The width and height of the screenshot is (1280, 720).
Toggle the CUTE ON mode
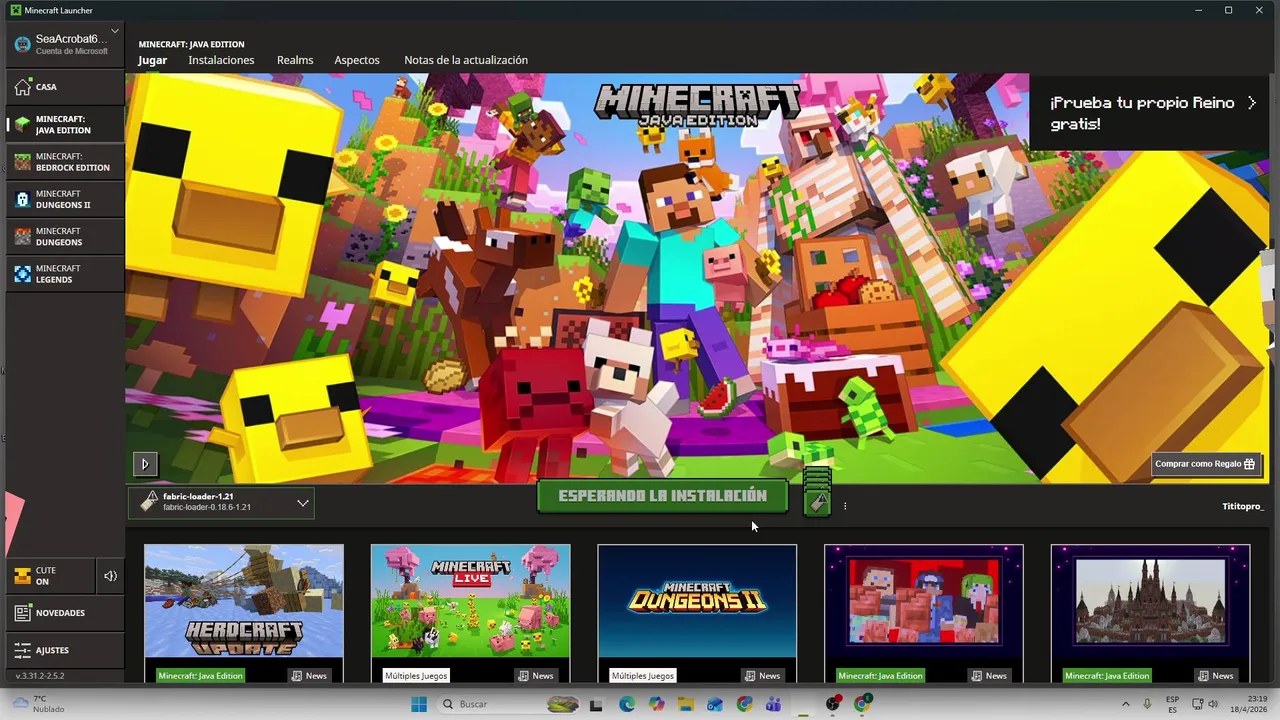[50, 576]
